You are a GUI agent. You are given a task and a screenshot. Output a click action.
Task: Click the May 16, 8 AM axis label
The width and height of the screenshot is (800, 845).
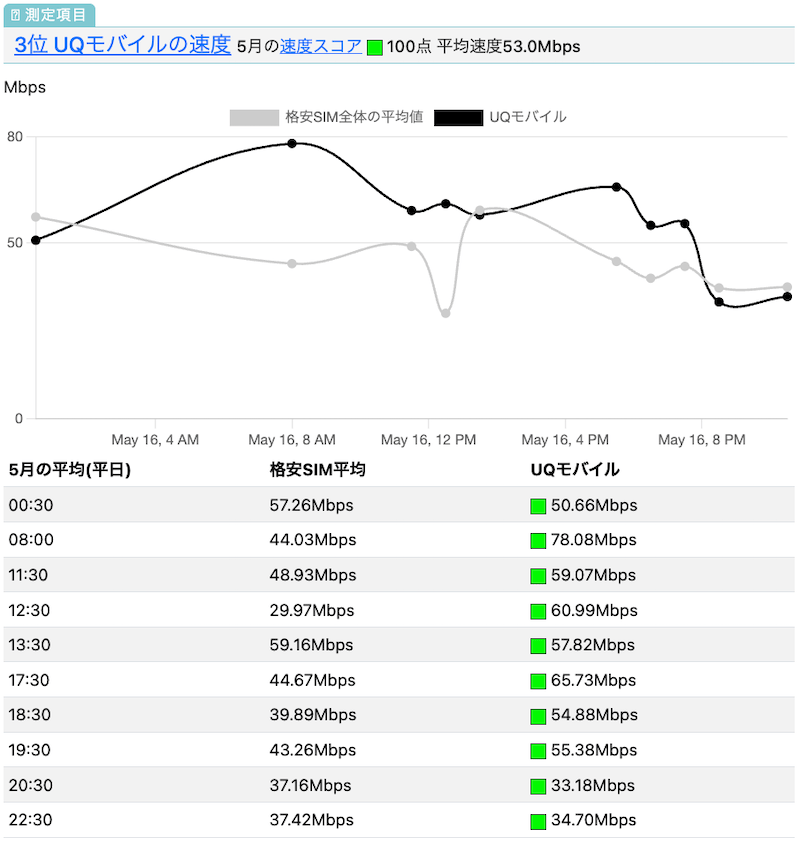pyautogui.click(x=292, y=440)
